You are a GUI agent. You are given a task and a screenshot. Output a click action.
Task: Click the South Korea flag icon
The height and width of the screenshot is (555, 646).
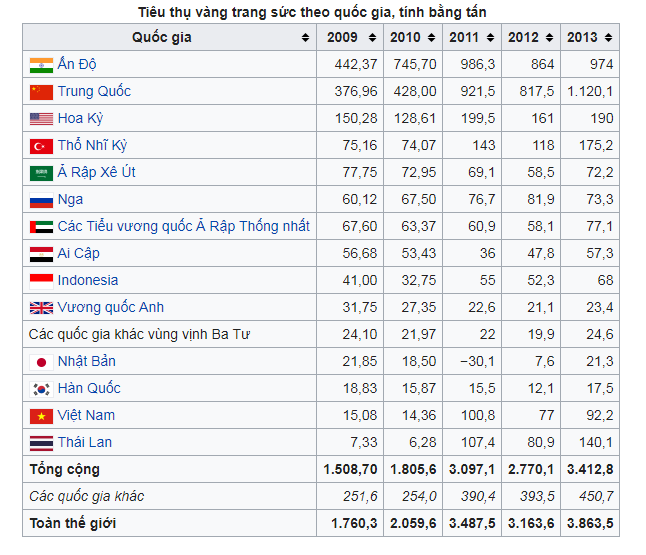[x=41, y=389]
